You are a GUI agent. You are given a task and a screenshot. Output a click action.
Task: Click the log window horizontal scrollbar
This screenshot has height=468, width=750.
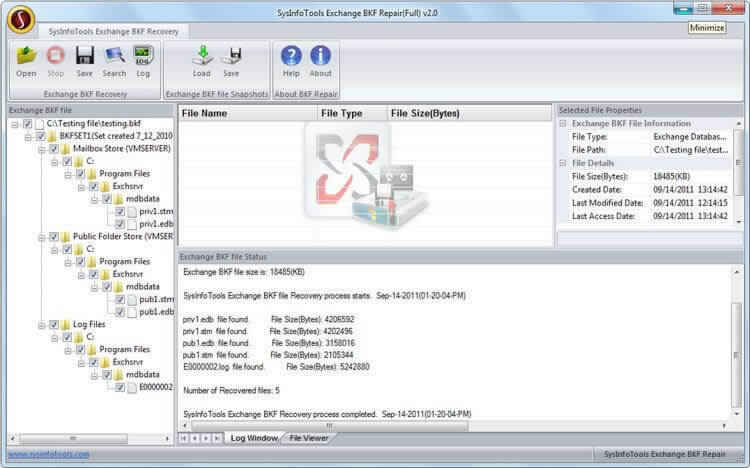pos(455,425)
